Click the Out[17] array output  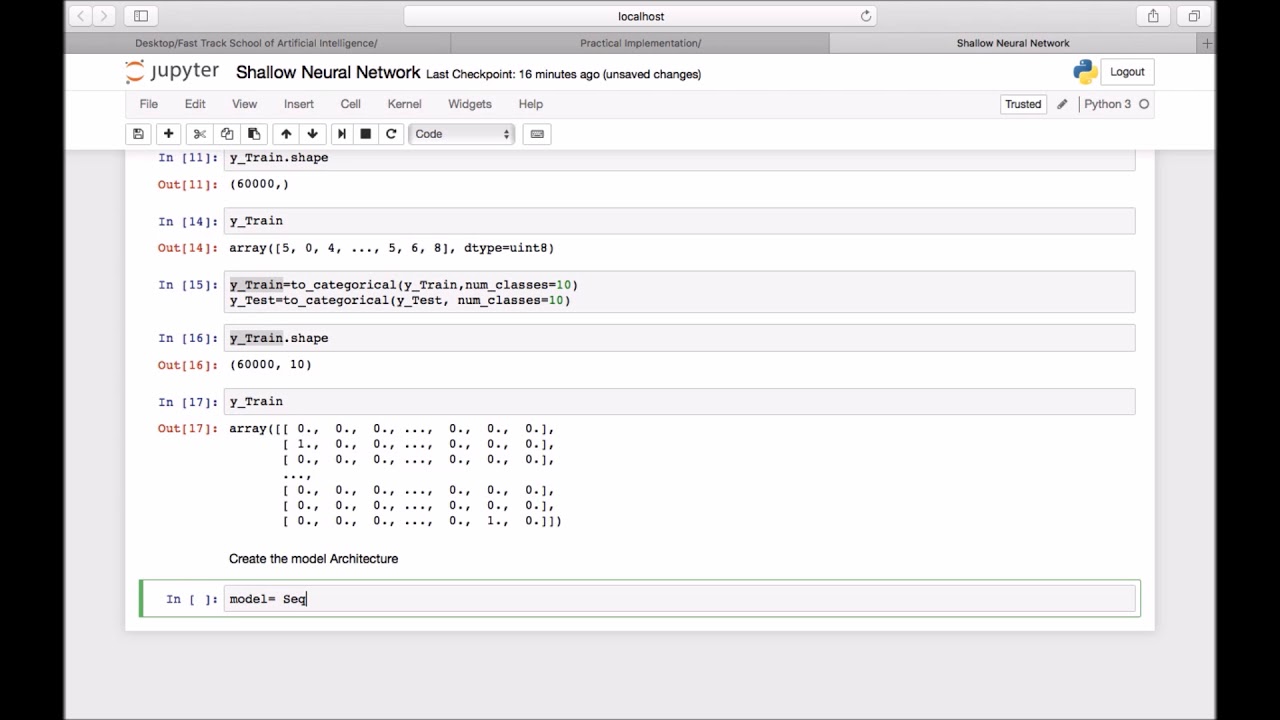tap(395, 475)
